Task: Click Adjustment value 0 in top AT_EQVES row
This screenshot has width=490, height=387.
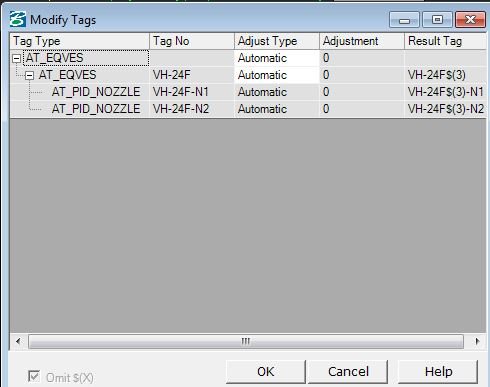Action: (x=362, y=58)
